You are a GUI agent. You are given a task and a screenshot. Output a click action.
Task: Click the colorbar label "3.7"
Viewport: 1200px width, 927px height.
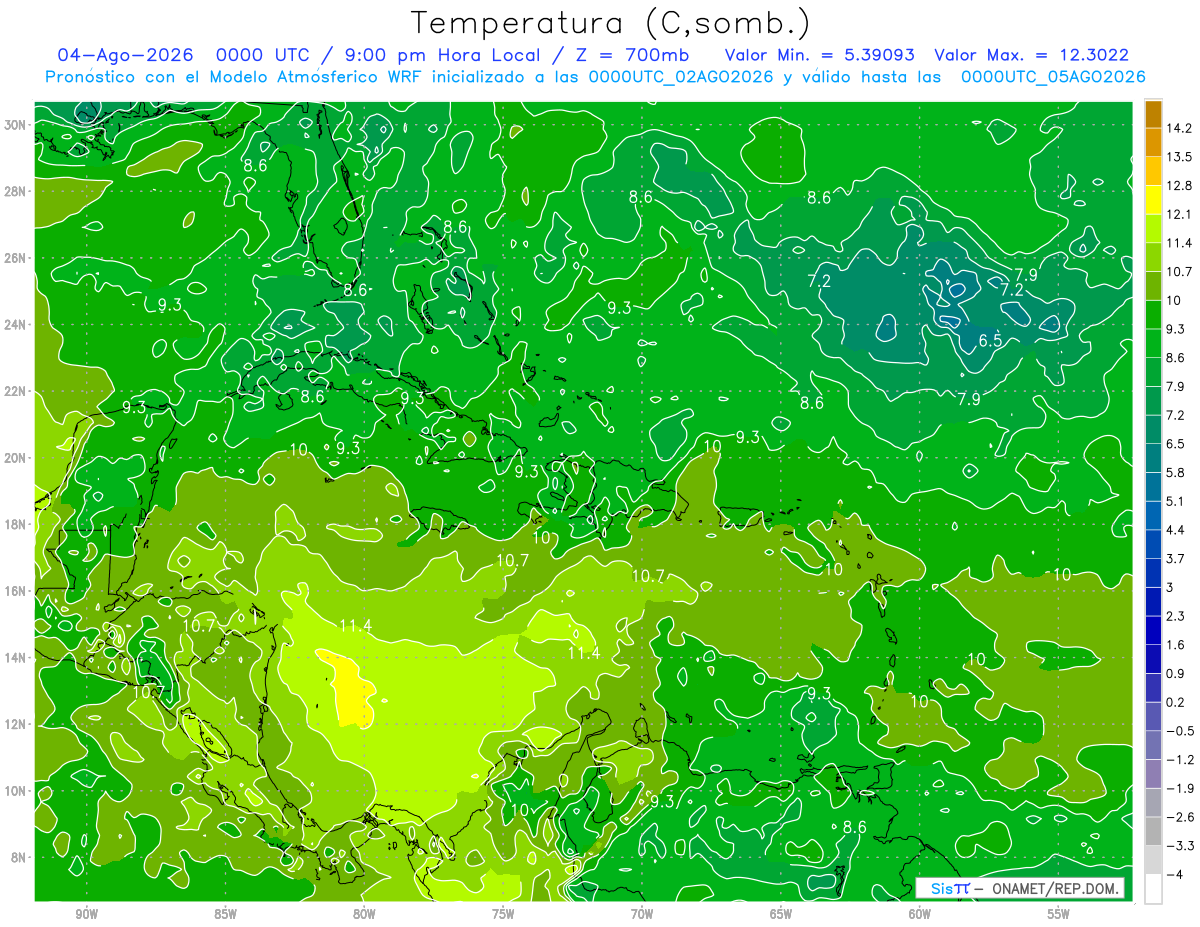click(x=1175, y=558)
